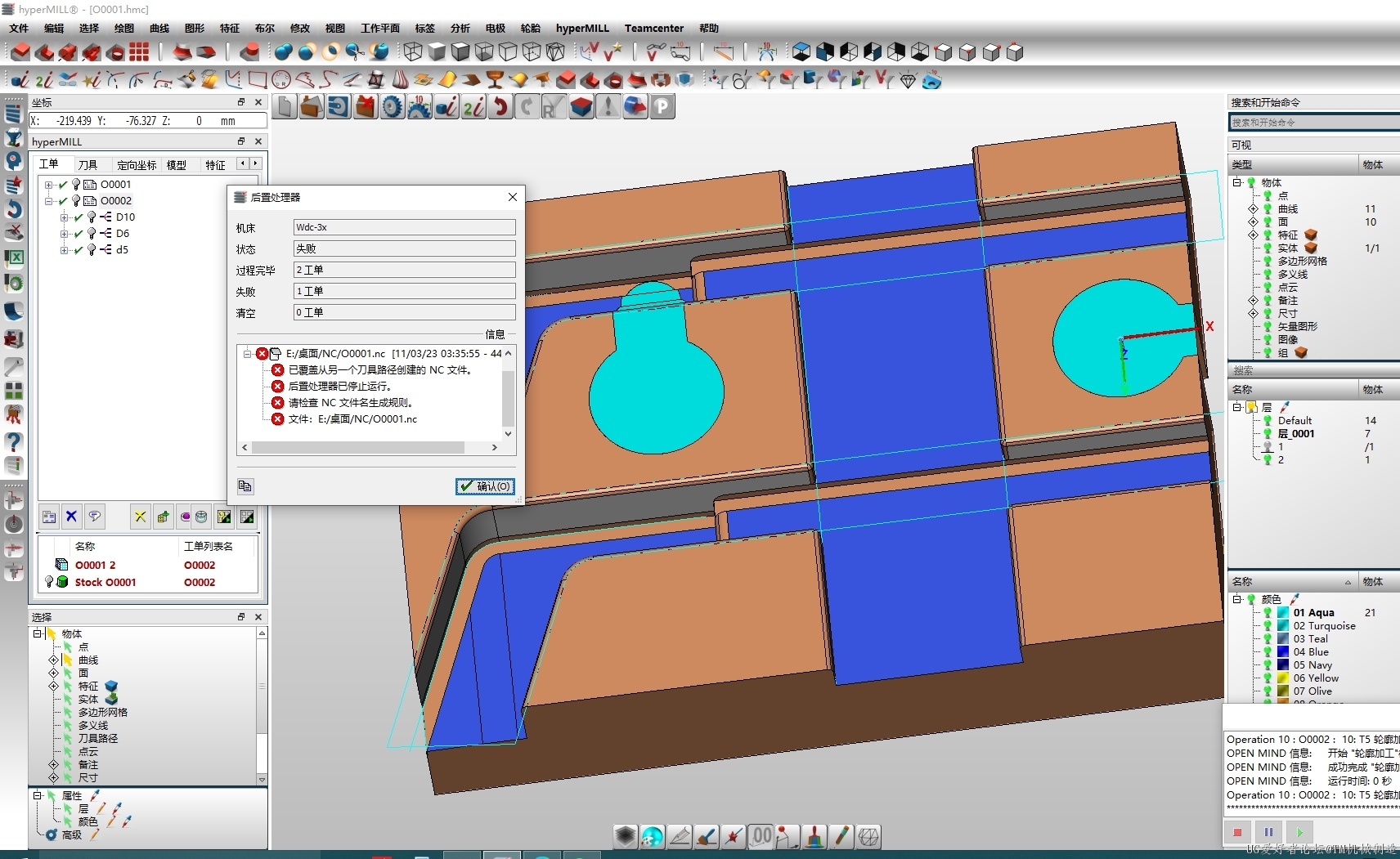Click the 确认(O) confirm button

(486, 486)
